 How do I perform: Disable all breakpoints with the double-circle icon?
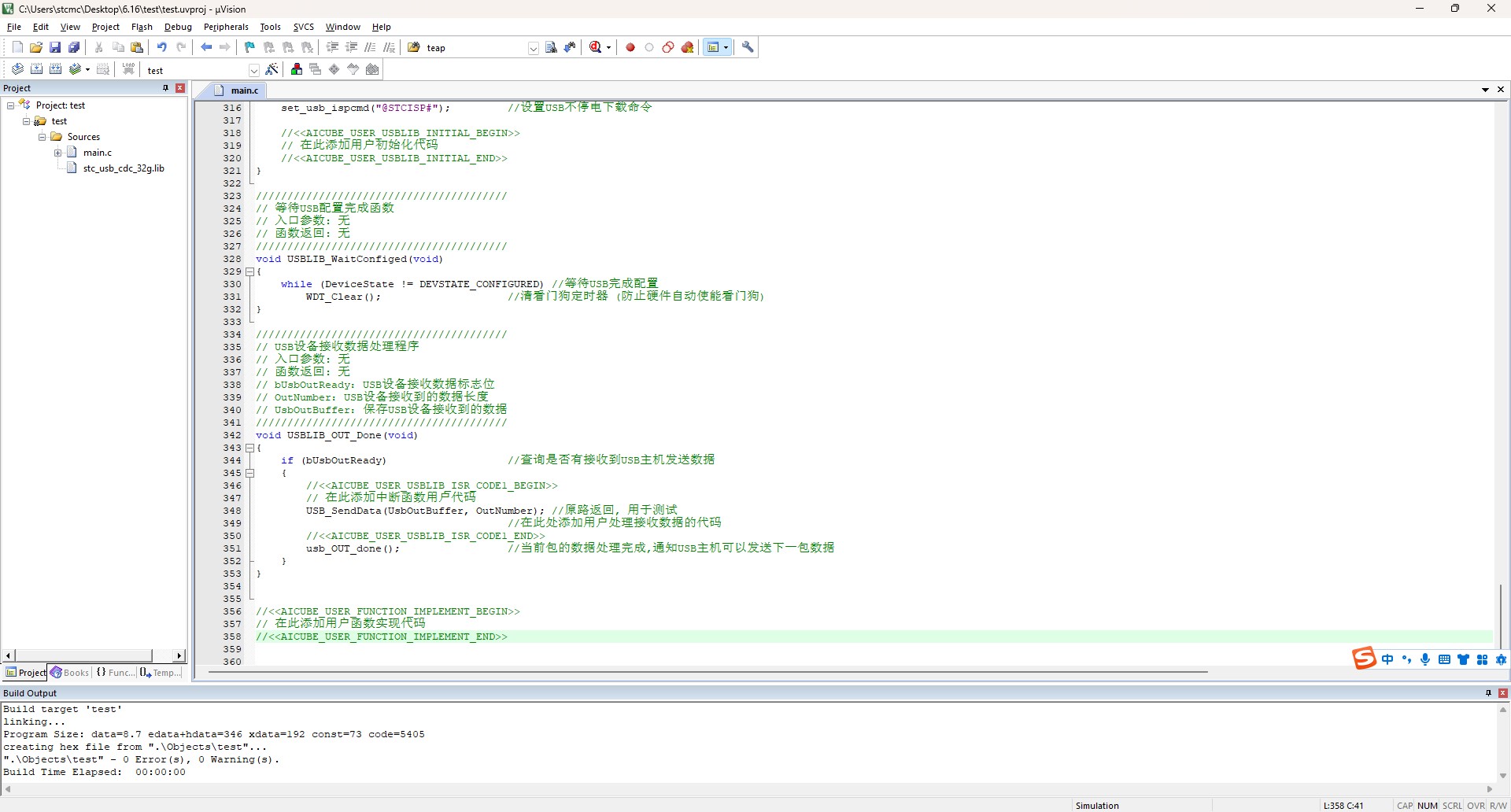[668, 47]
